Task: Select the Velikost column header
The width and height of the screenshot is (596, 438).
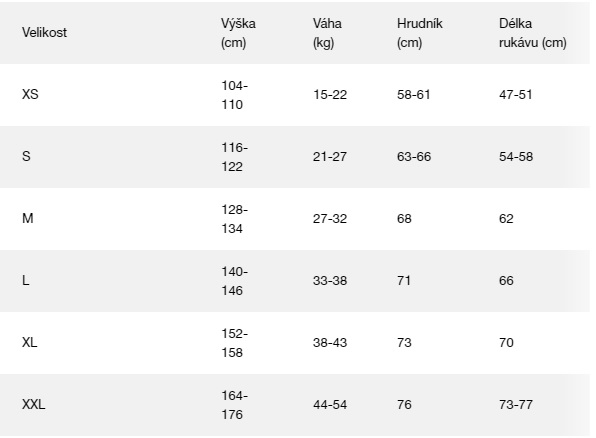Action: [44, 32]
